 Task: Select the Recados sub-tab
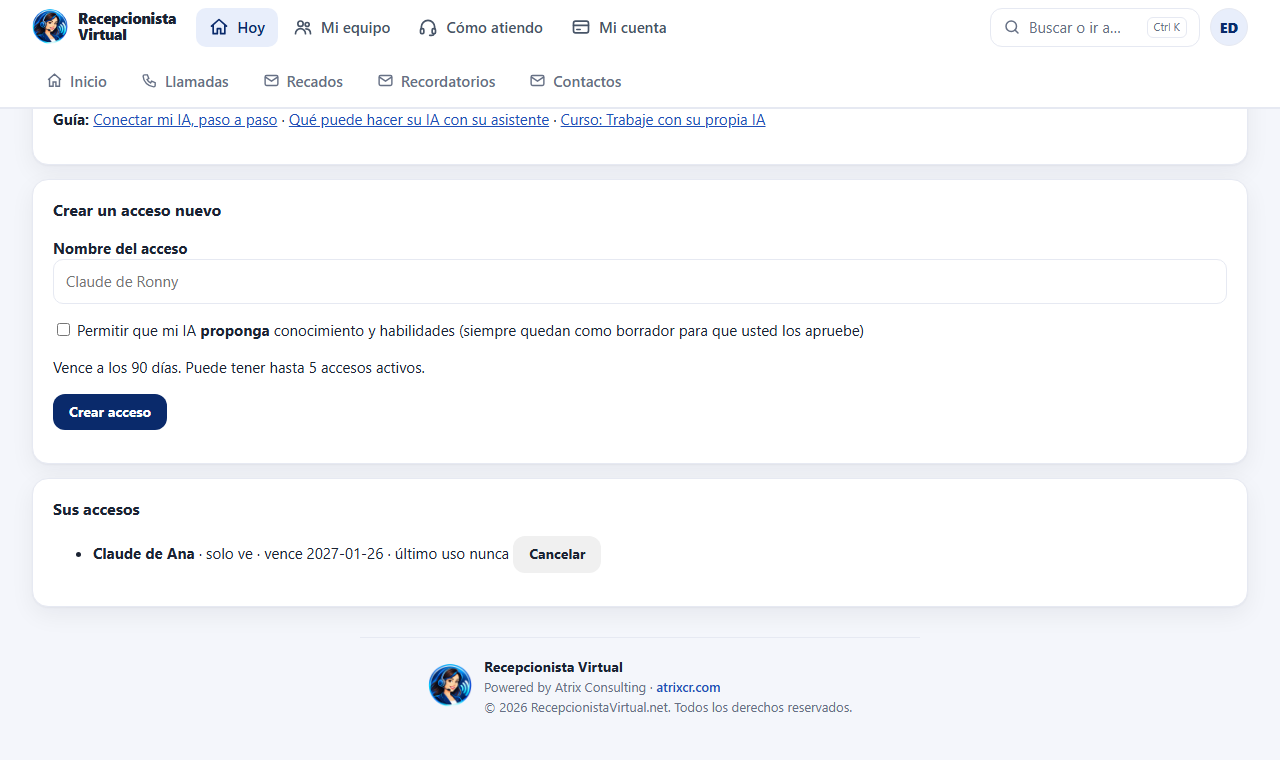tap(303, 81)
